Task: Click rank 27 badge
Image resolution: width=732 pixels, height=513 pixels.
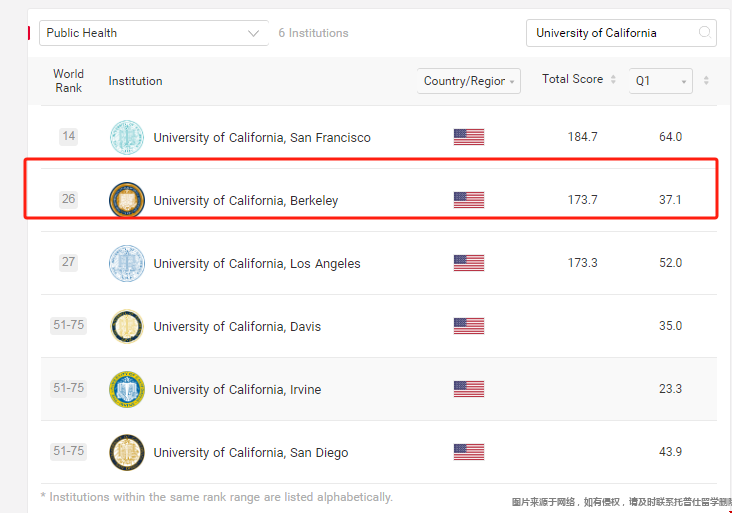Action: (x=69, y=262)
